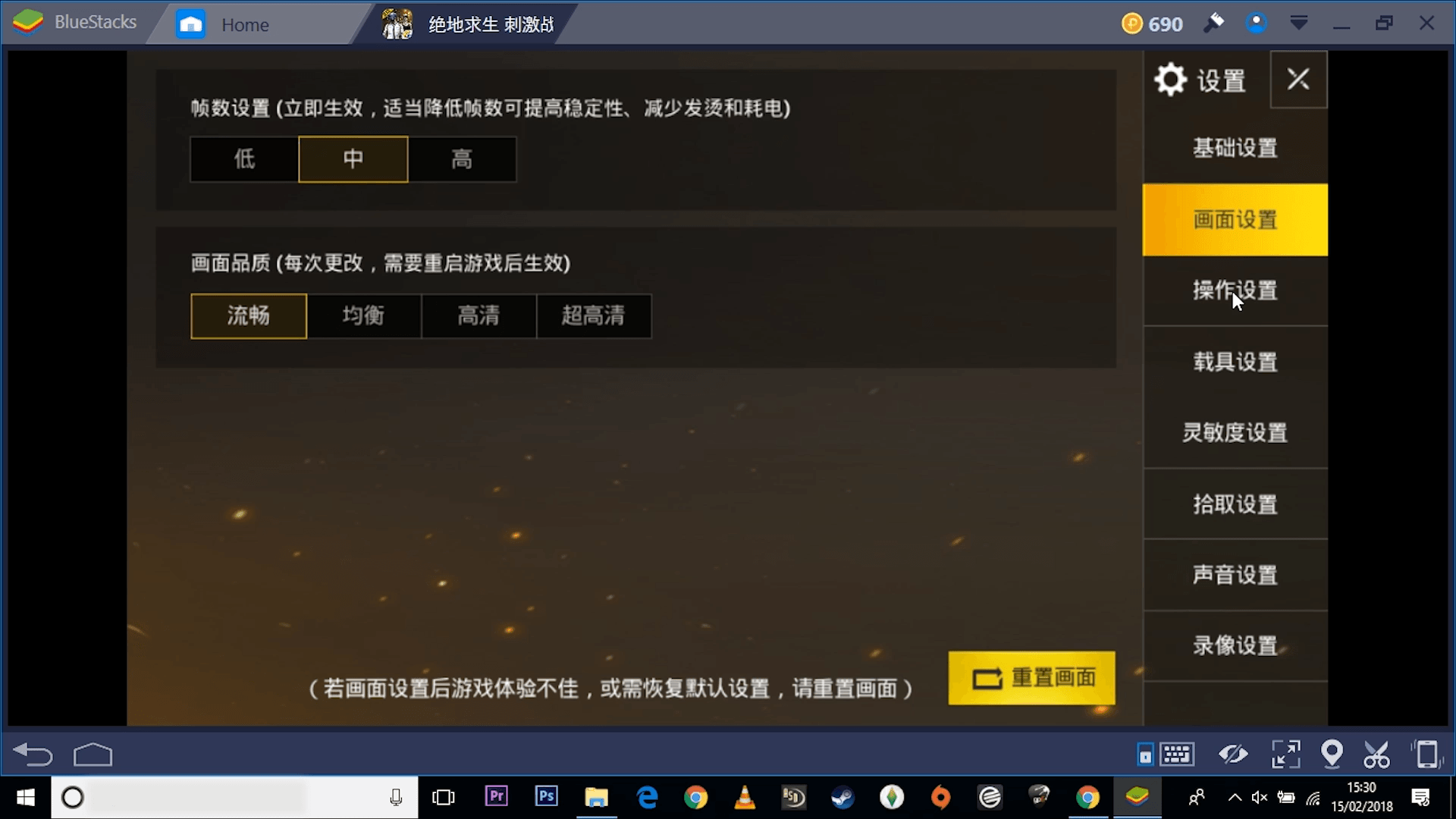The height and width of the screenshot is (819, 1456).
Task: Select 高清 (HD) image quality
Action: pos(478,315)
